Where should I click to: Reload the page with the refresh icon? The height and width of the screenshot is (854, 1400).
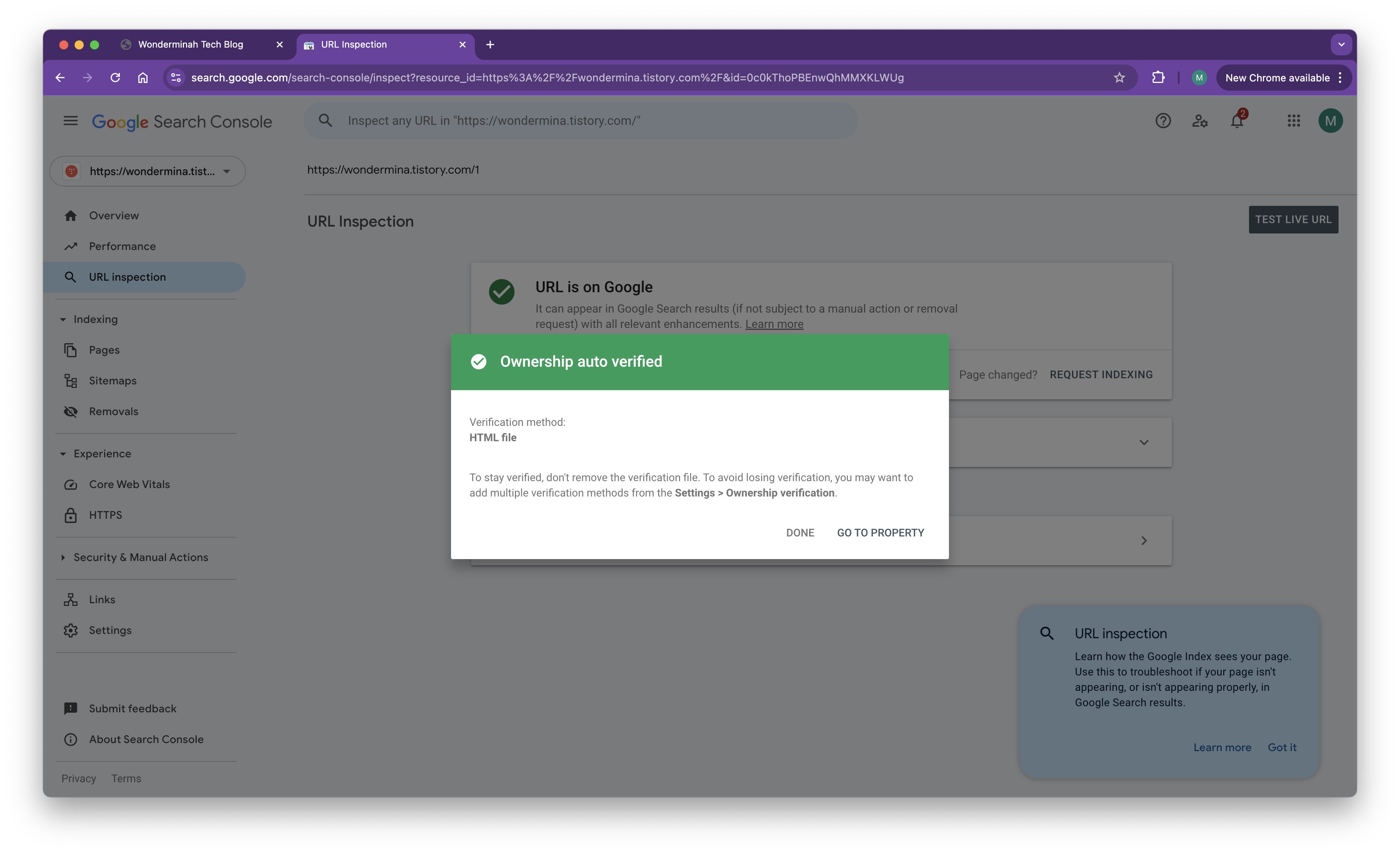click(x=115, y=78)
